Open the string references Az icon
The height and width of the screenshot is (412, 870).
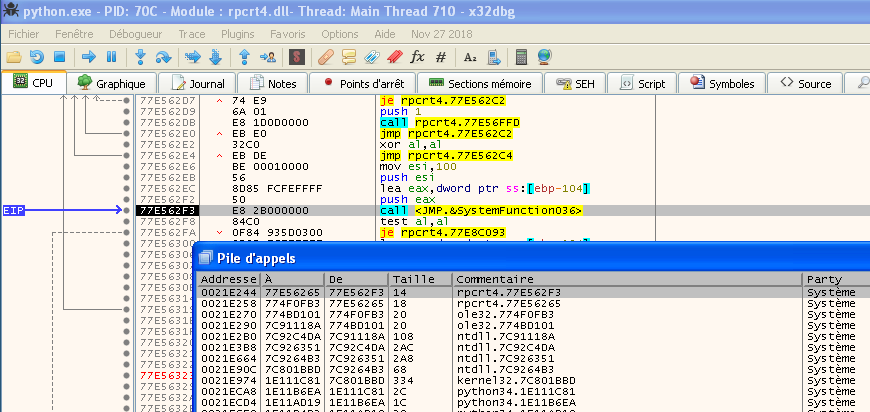click(x=470, y=57)
